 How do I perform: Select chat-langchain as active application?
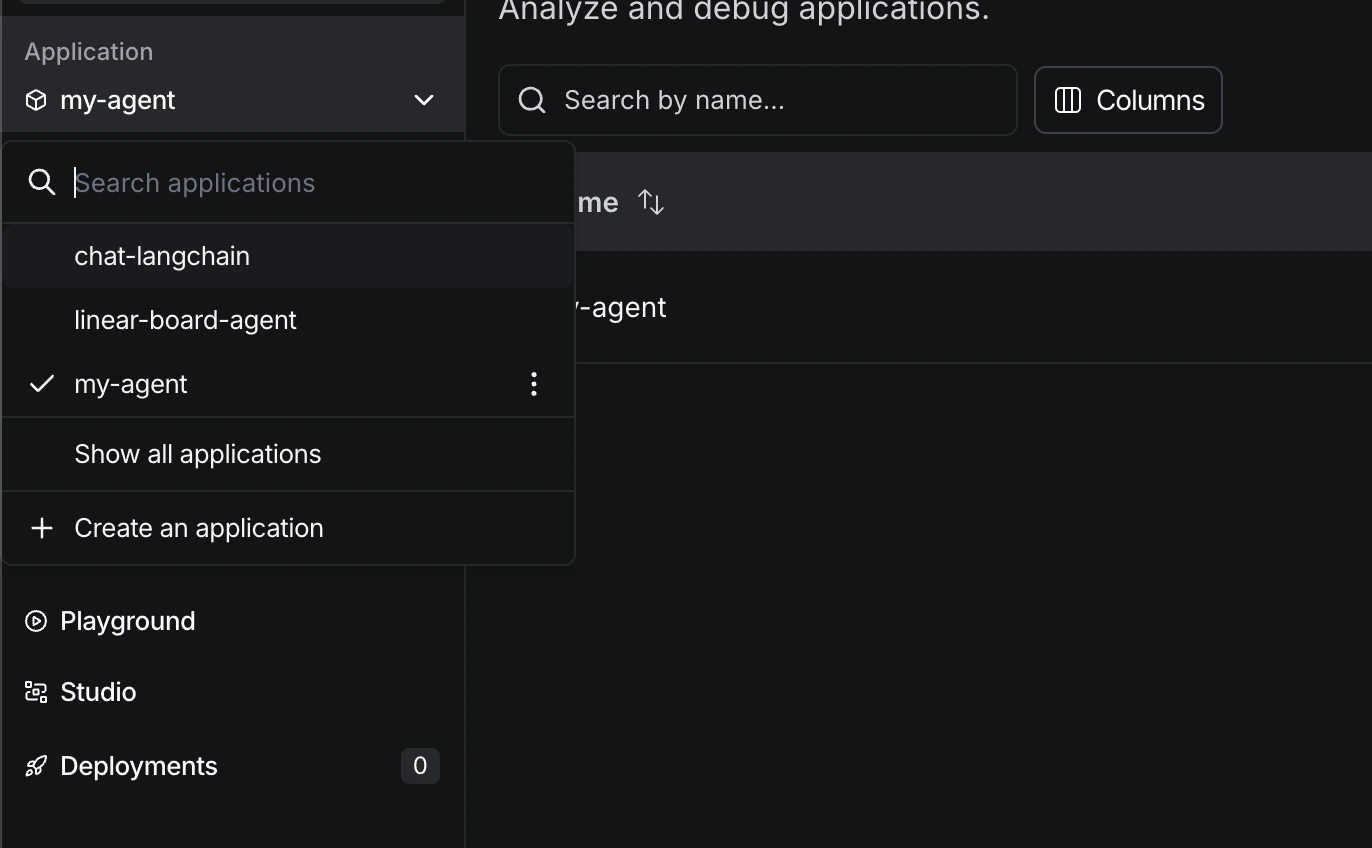point(162,256)
